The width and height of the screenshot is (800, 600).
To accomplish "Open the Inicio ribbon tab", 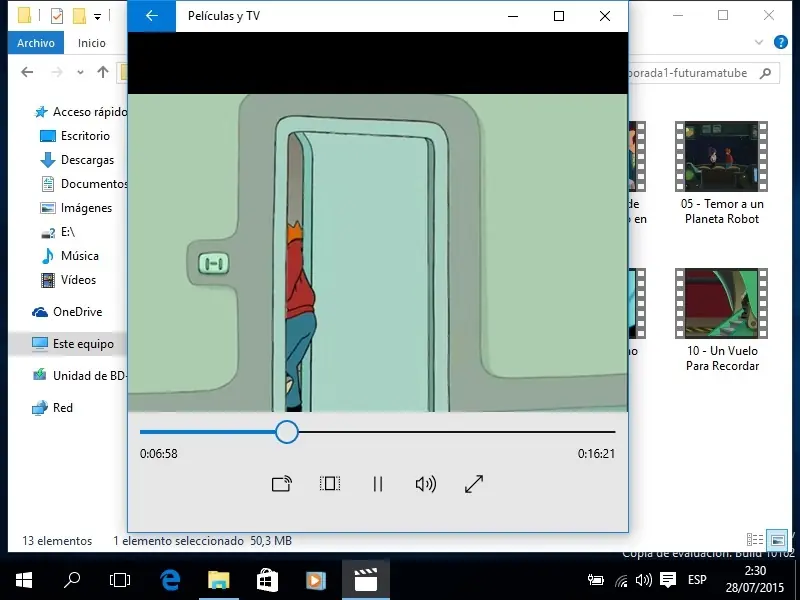I will coord(92,43).
